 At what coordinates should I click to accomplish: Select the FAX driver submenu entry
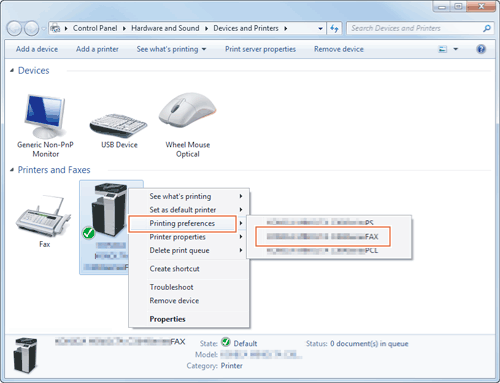323,237
